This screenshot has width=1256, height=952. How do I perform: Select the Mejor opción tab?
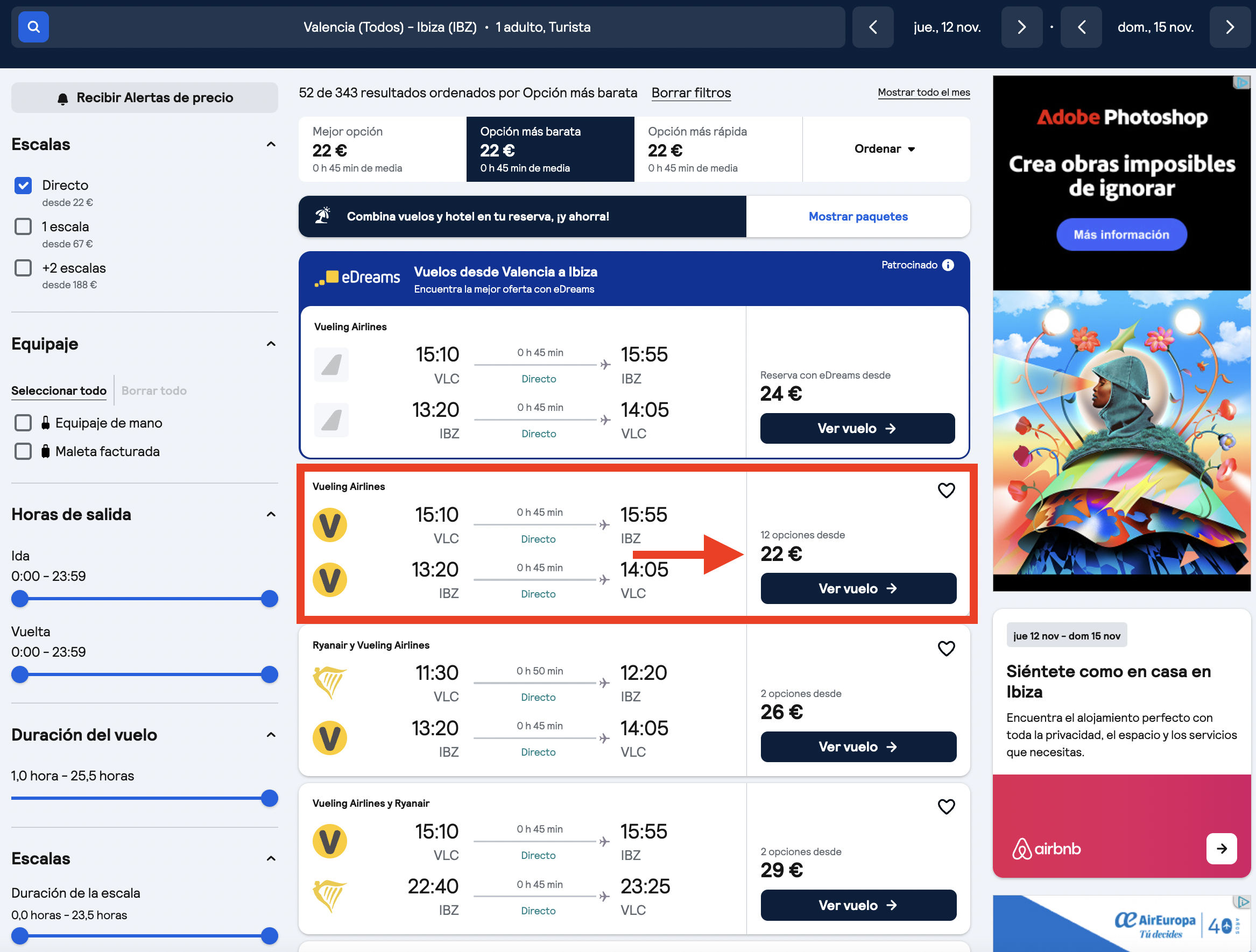(382, 150)
